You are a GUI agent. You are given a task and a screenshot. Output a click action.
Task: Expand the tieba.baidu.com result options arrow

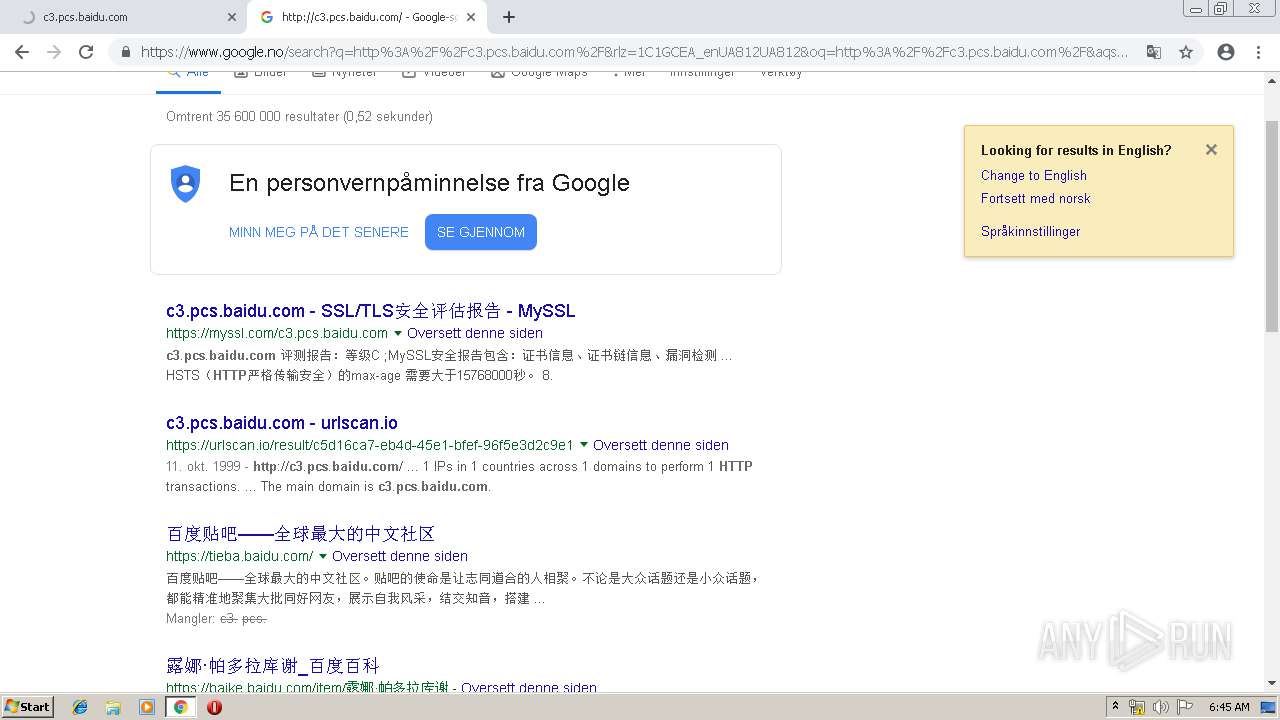click(323, 556)
